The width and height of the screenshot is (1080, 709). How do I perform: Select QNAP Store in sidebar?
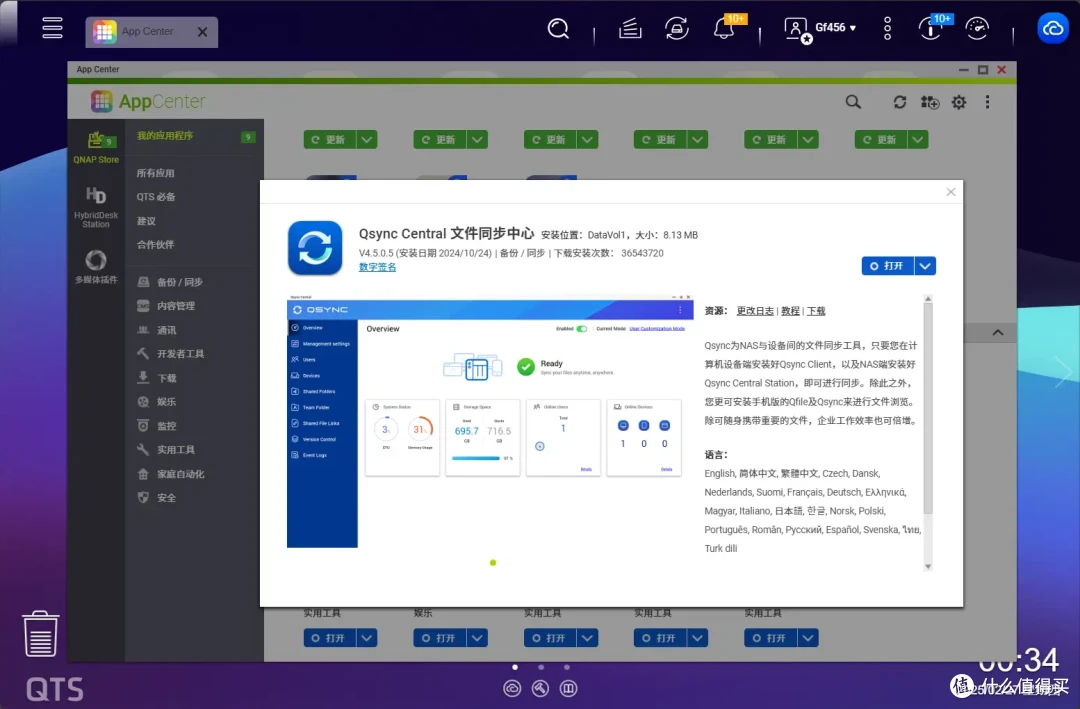tap(96, 147)
